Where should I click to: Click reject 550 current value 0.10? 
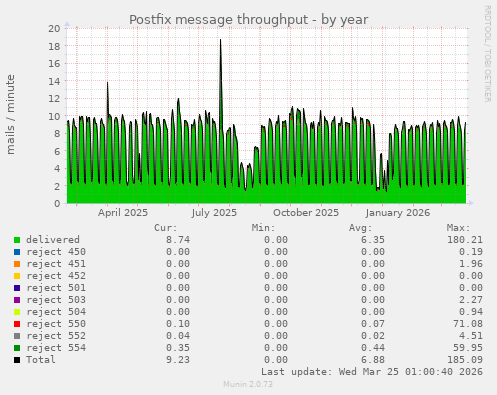(178, 324)
